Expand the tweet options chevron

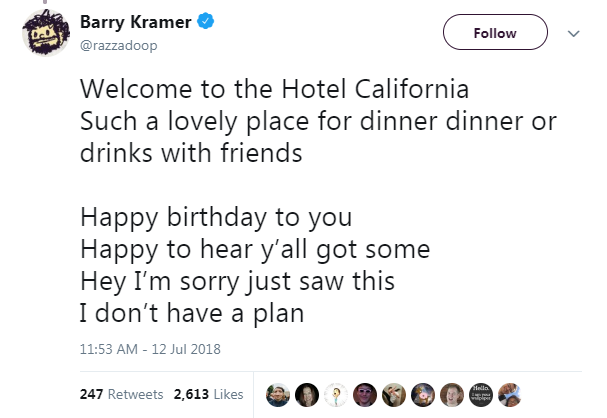click(573, 33)
